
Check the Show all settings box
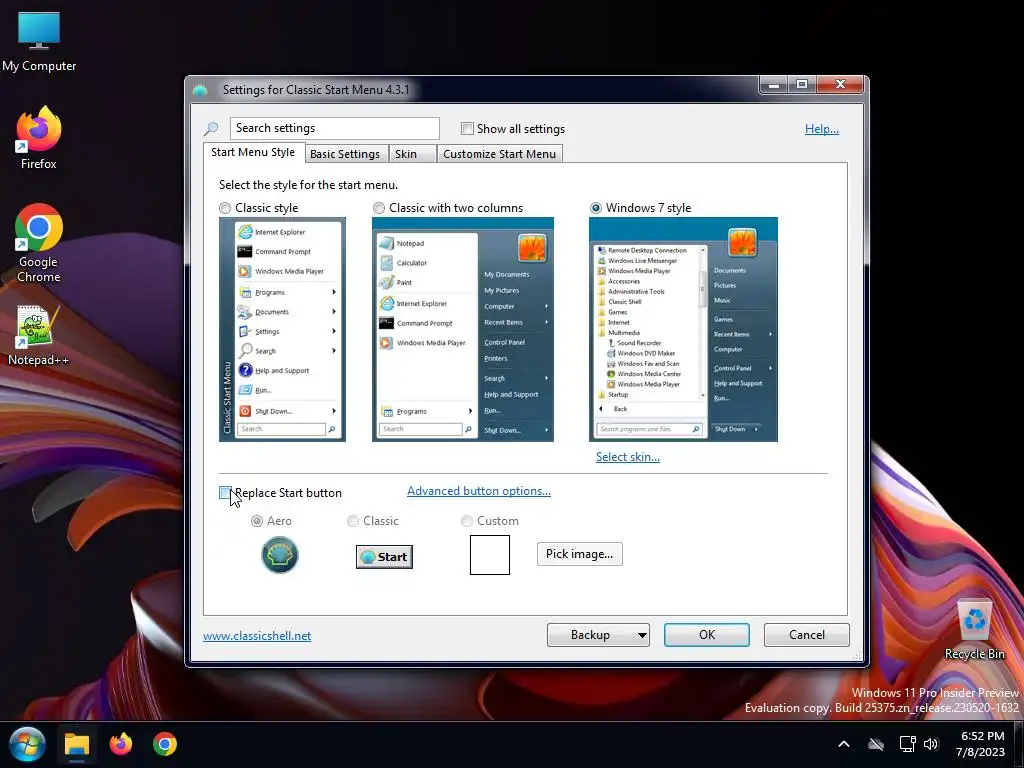467,129
